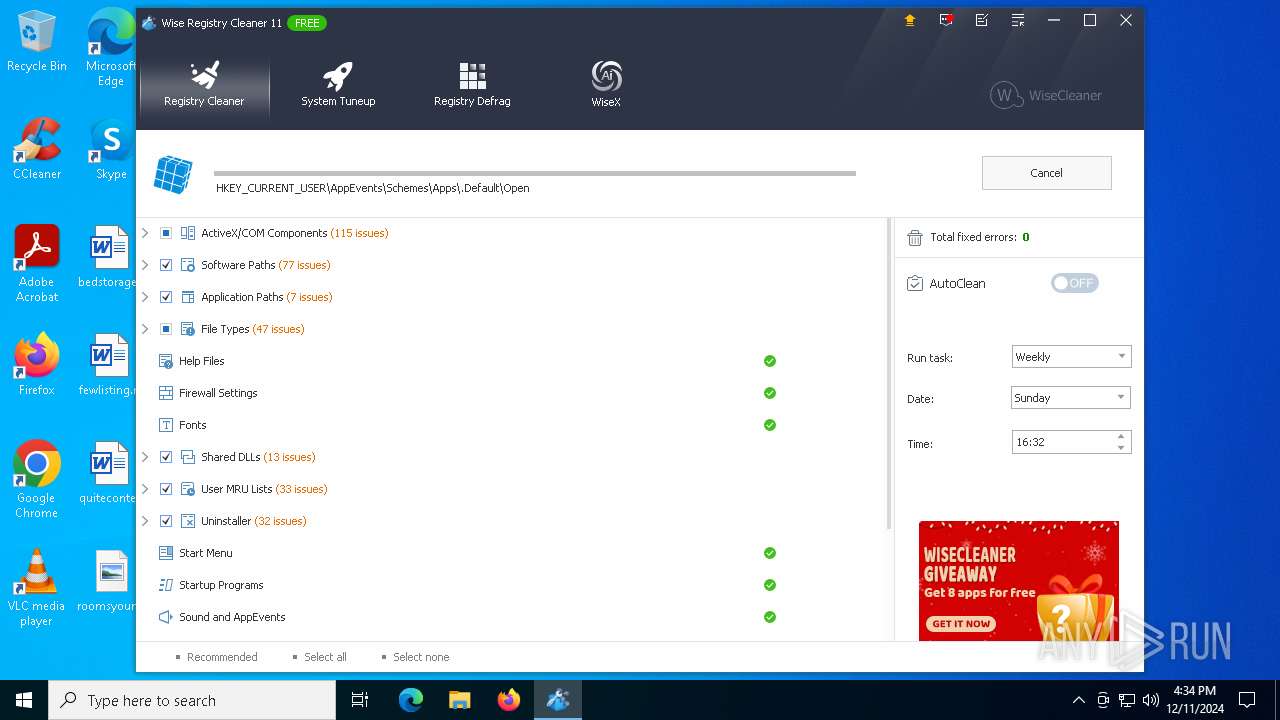
Task: Click the scan progress bar
Action: tap(535, 173)
